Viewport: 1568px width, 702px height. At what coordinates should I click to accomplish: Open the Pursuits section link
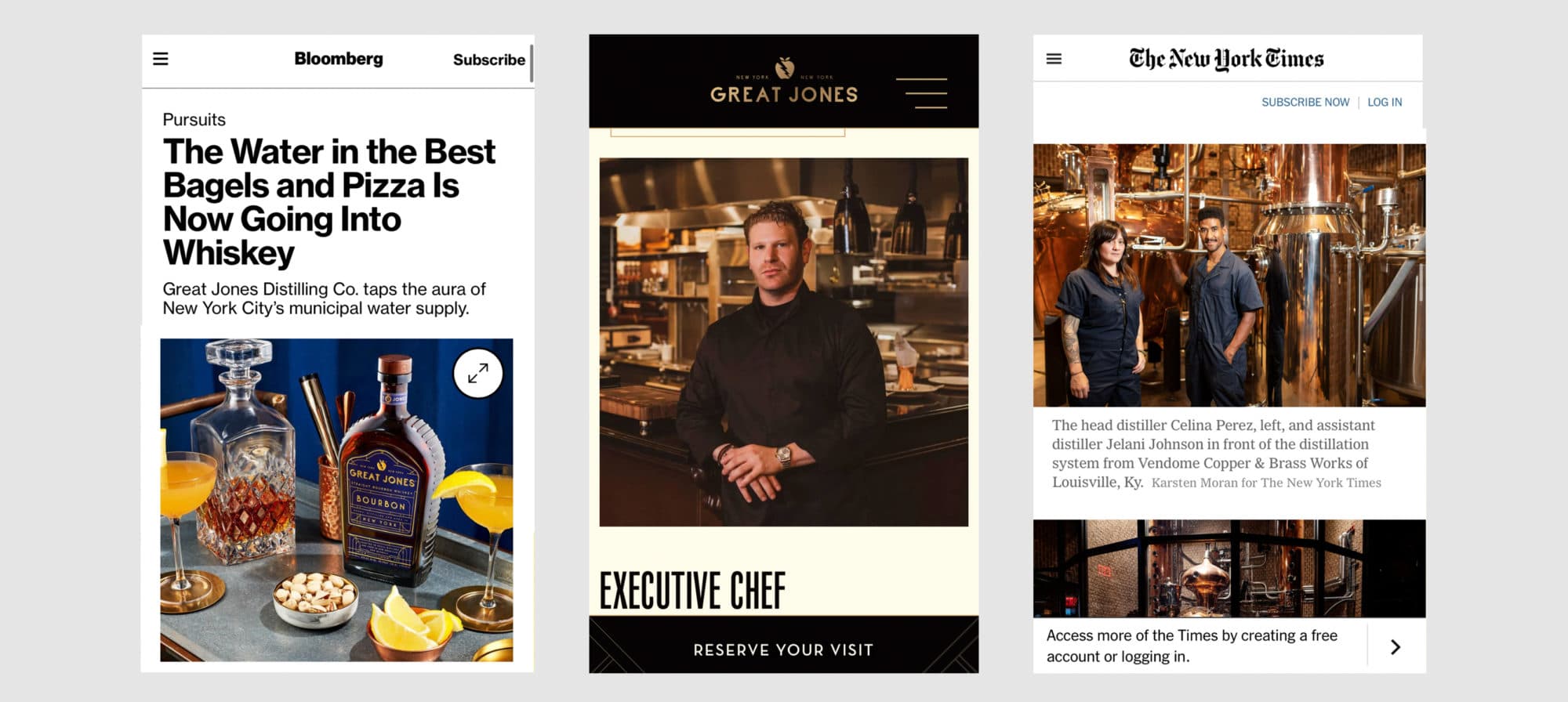(x=194, y=120)
